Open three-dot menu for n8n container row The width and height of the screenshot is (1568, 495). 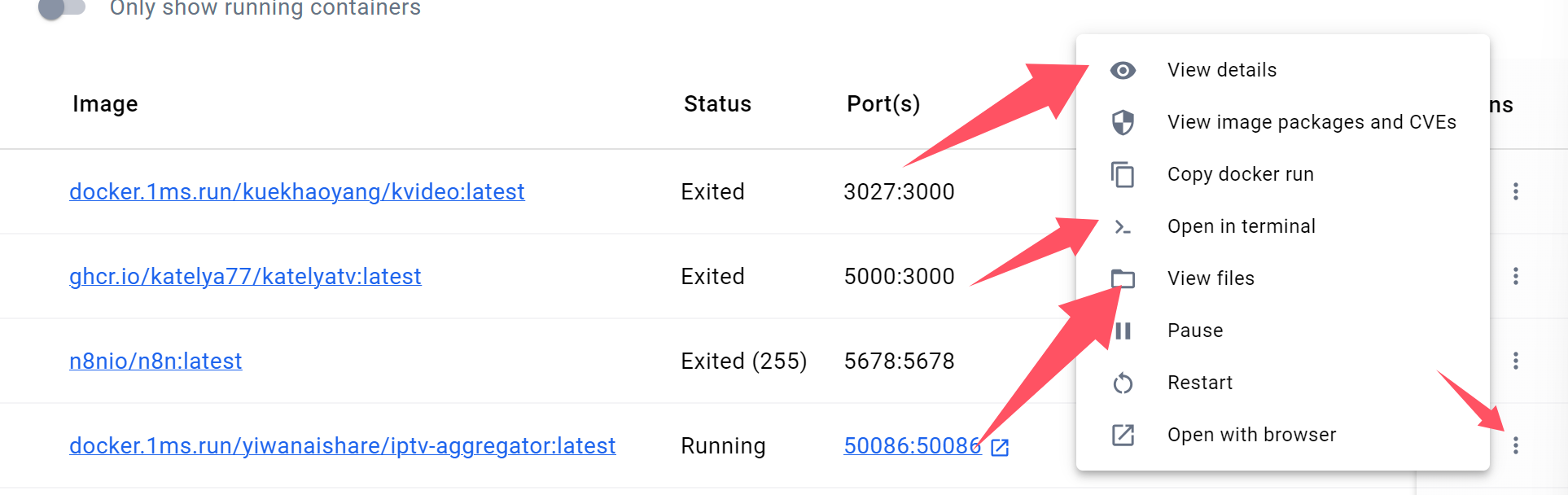1515,361
